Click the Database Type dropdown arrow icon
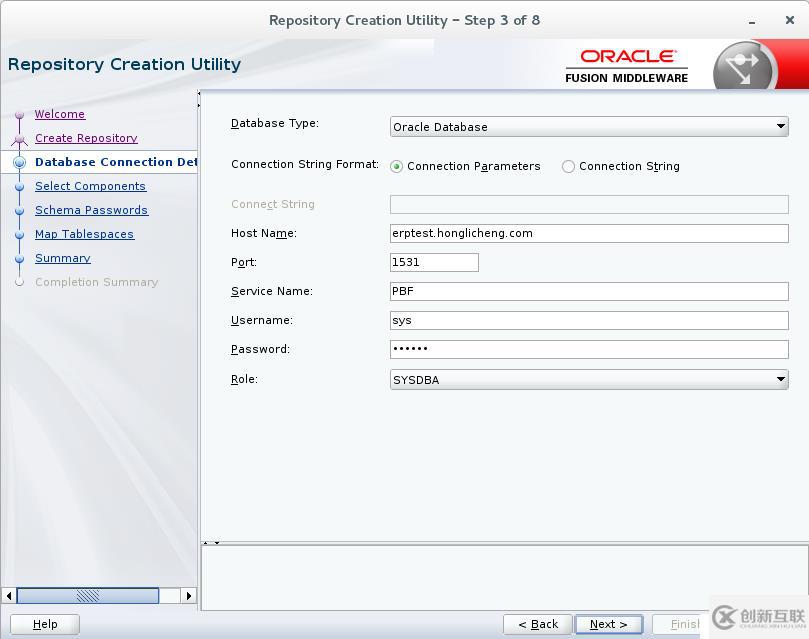809x639 pixels. coord(780,126)
